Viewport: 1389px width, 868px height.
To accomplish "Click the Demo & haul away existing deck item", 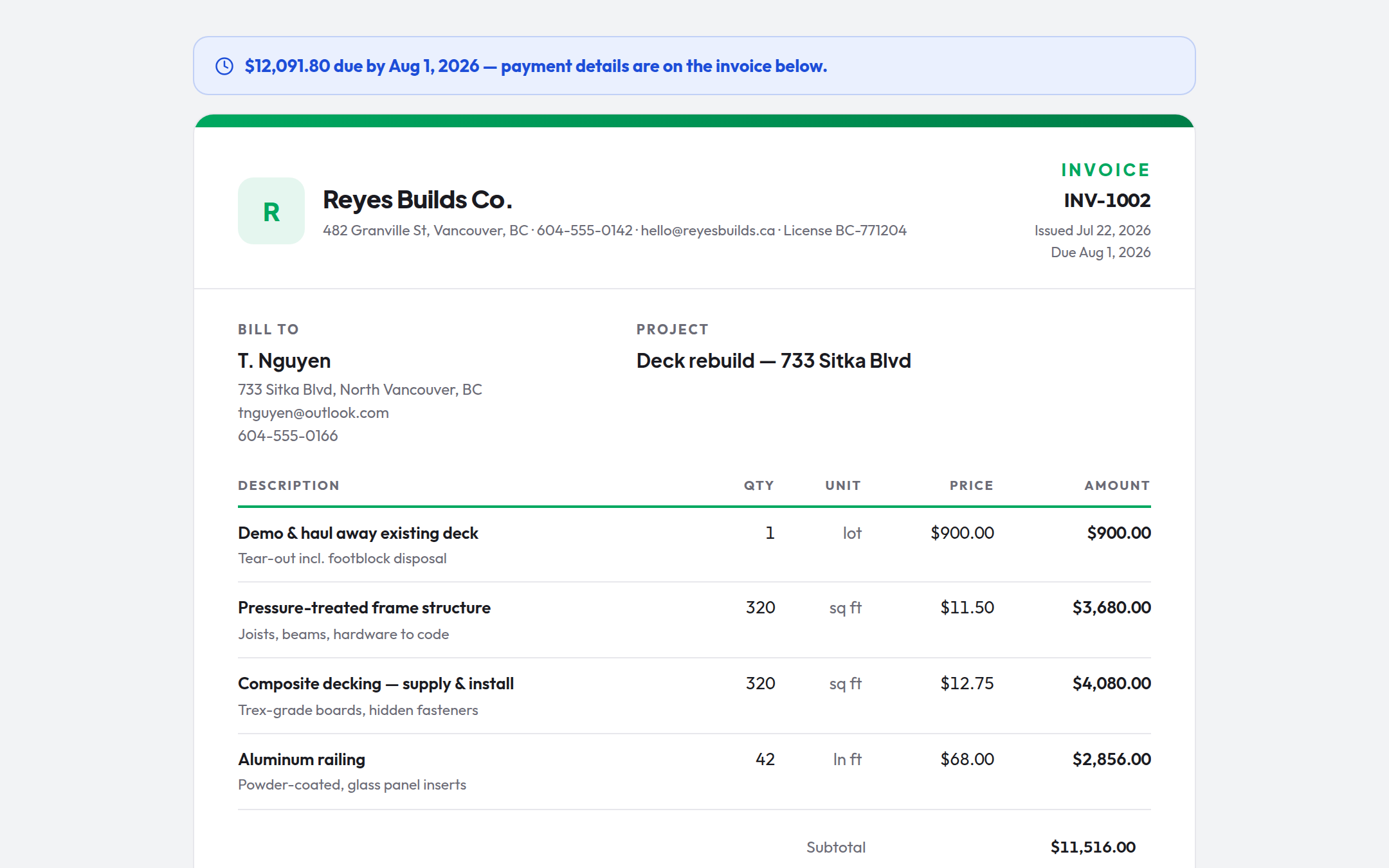I will (x=358, y=533).
